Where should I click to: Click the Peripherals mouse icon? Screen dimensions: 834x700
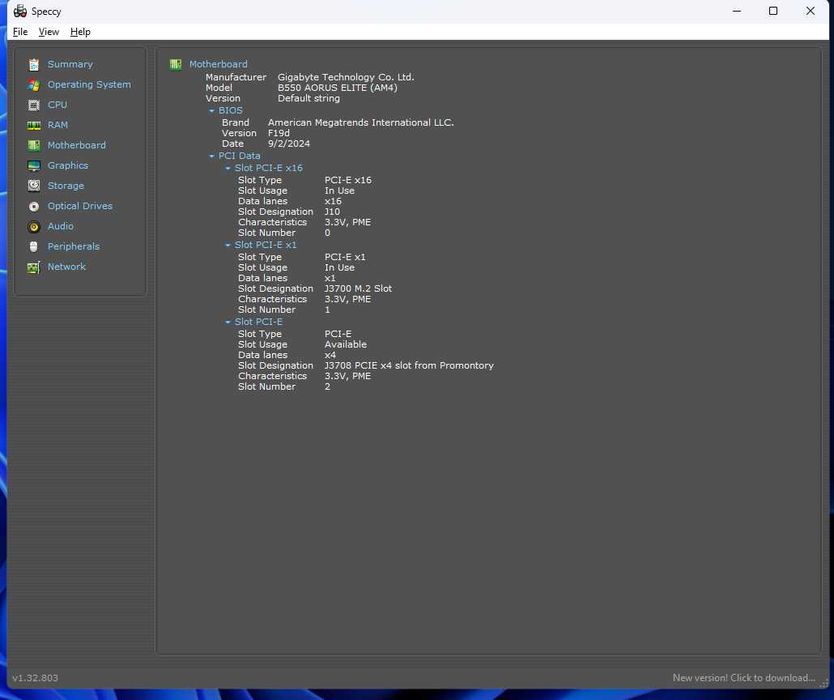pyautogui.click(x=34, y=246)
